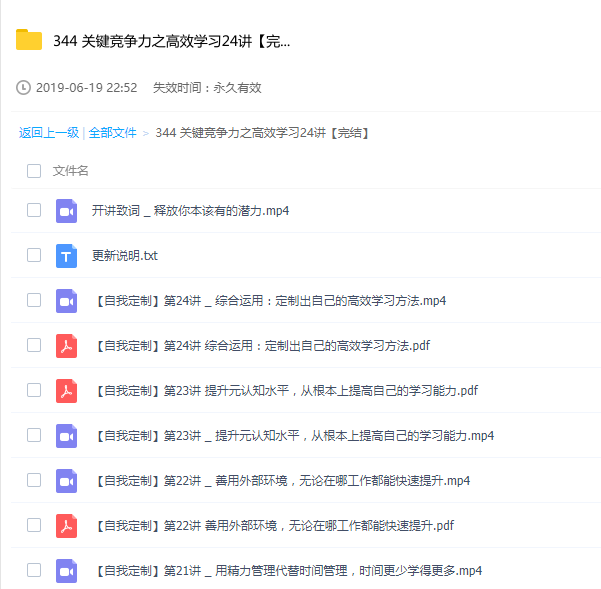Viewport: 601px width, 589px height.
Task: Click folder title 344 关键竞争力之高效学习24讲【完...
Action: tap(171, 41)
